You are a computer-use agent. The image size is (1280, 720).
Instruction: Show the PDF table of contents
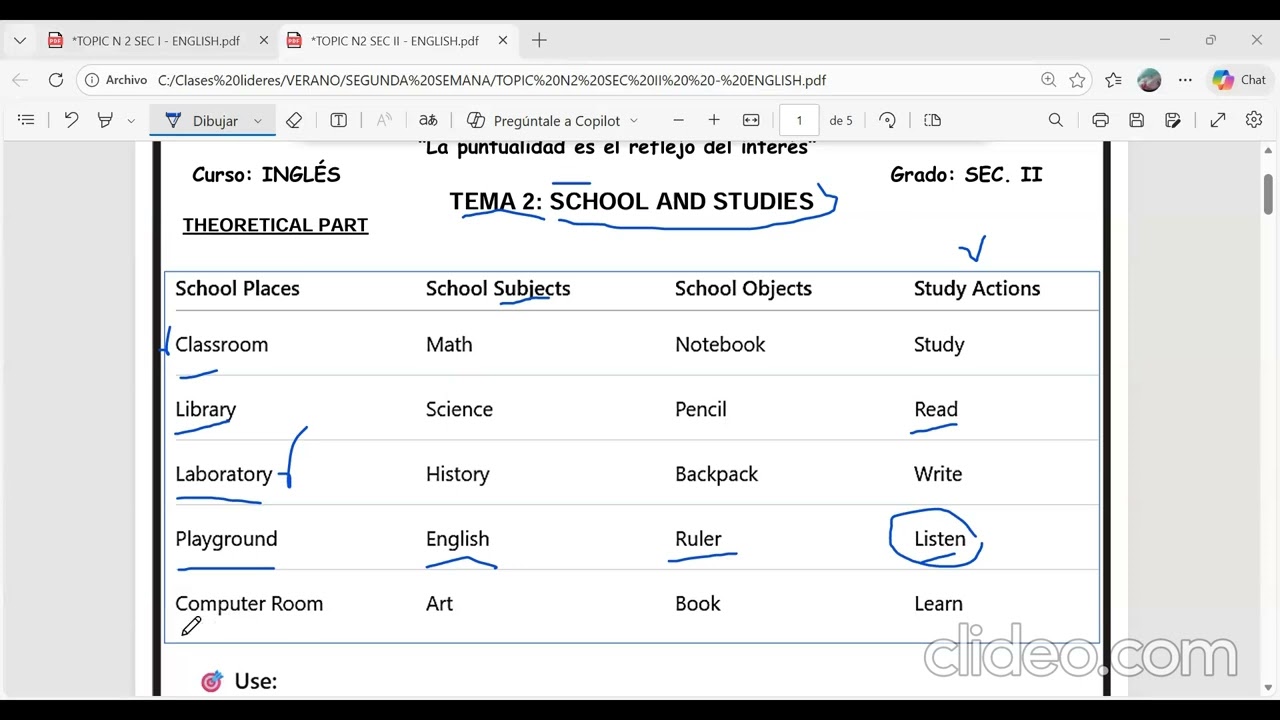coord(27,120)
